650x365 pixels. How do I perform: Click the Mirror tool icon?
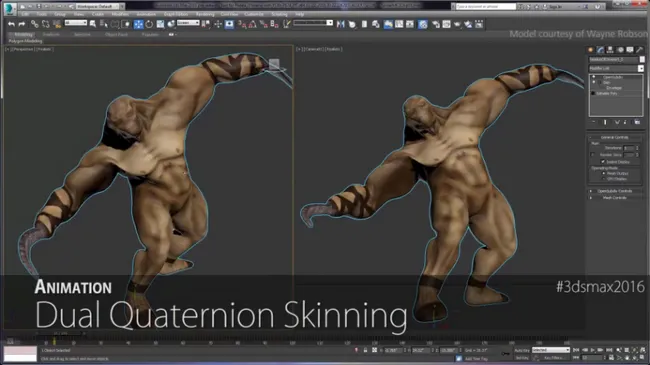340,24
